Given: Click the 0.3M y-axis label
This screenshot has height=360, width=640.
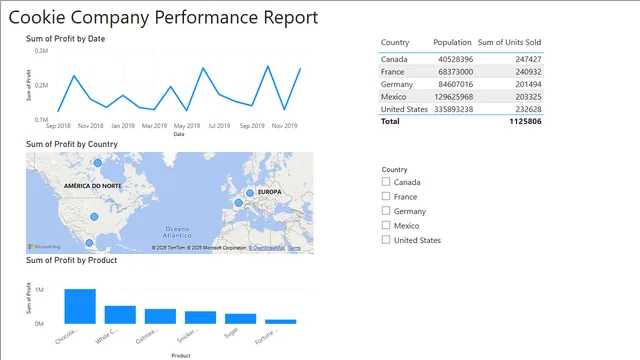Looking at the screenshot, I should pyautogui.click(x=41, y=51).
